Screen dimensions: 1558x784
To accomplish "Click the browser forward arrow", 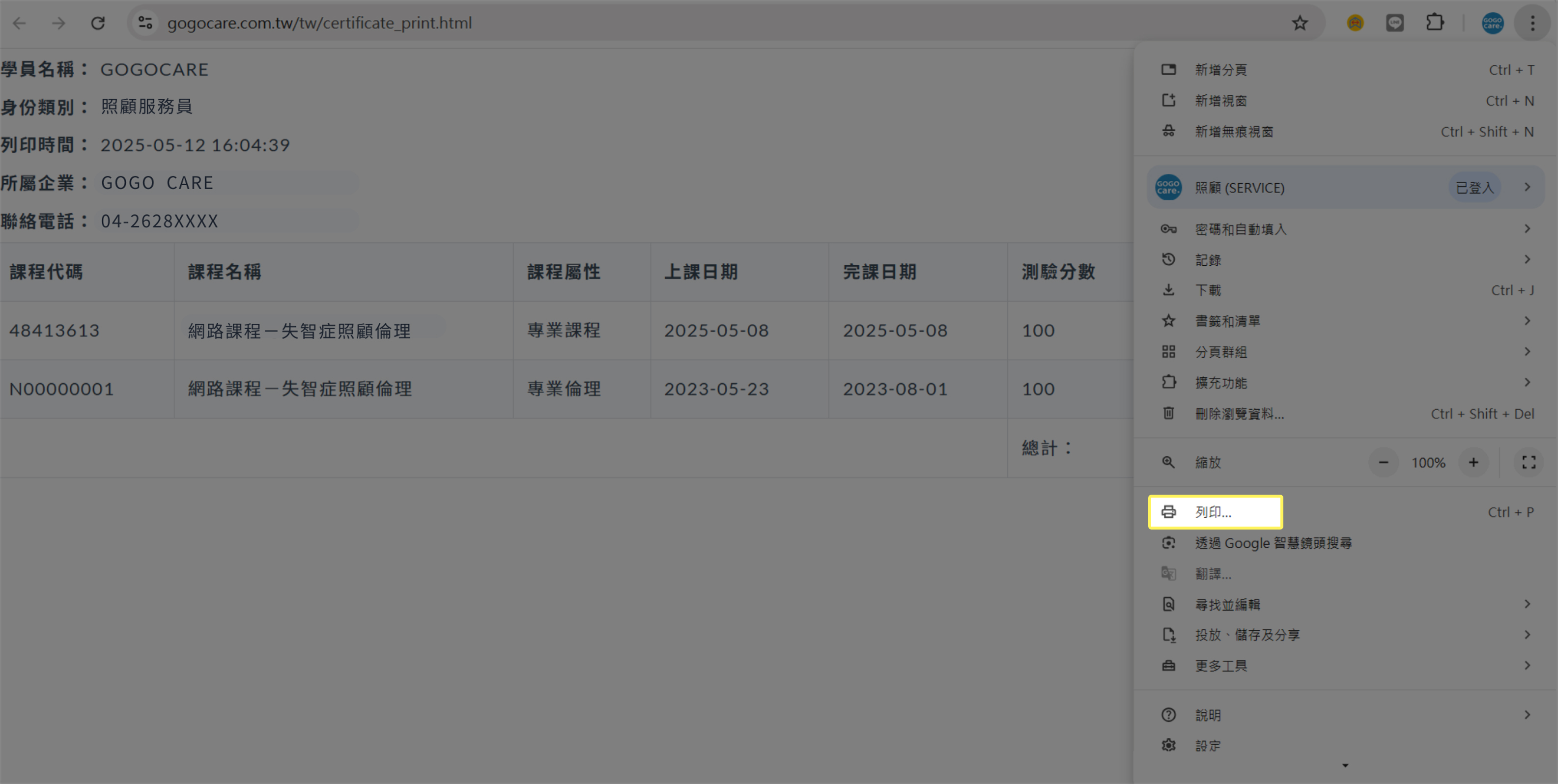I will coord(58,23).
